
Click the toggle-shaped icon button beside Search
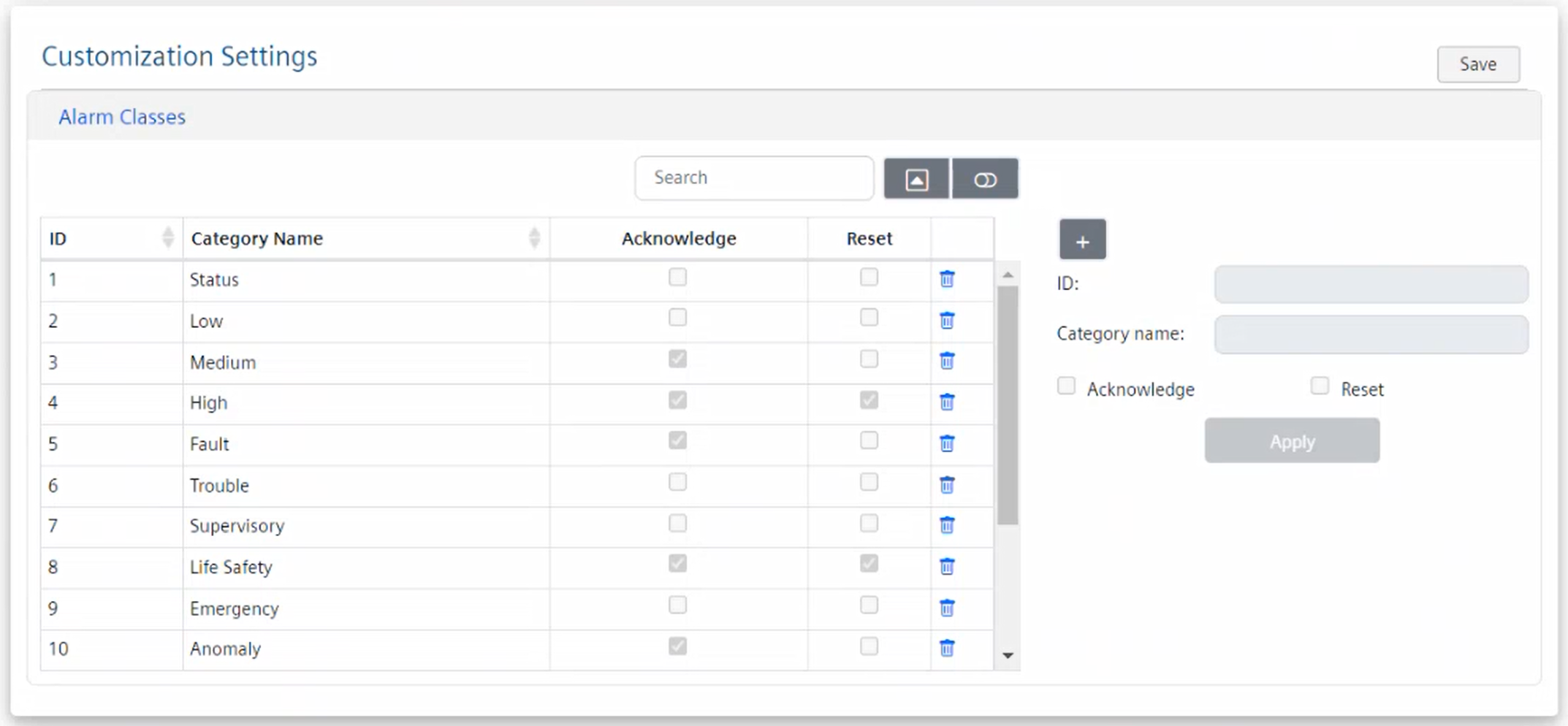pos(984,179)
